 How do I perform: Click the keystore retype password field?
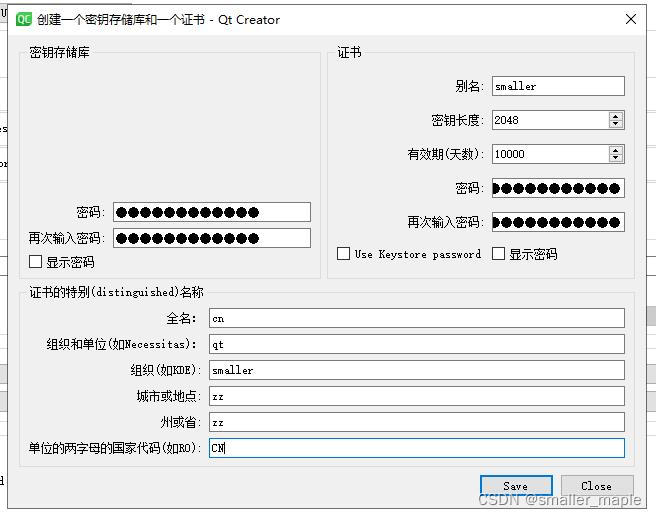212,238
